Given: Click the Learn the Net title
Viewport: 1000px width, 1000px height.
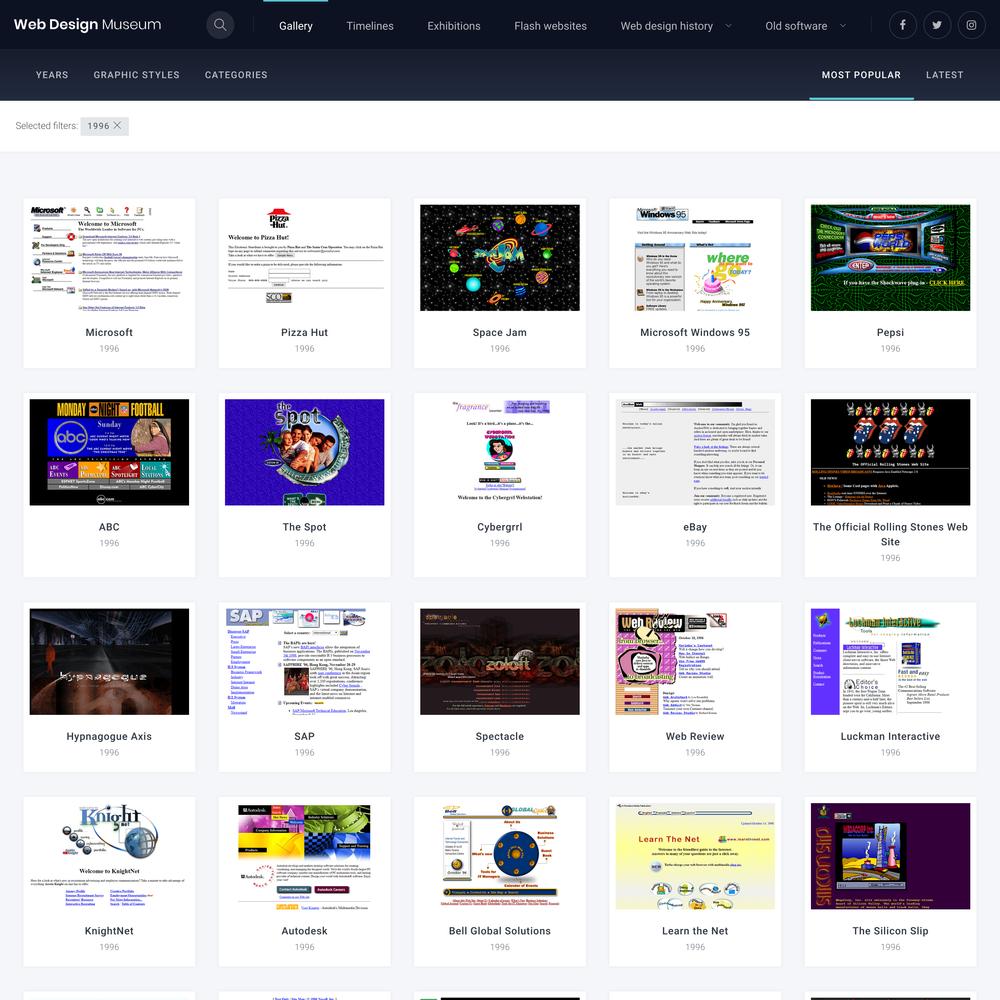Looking at the screenshot, I should 695,930.
